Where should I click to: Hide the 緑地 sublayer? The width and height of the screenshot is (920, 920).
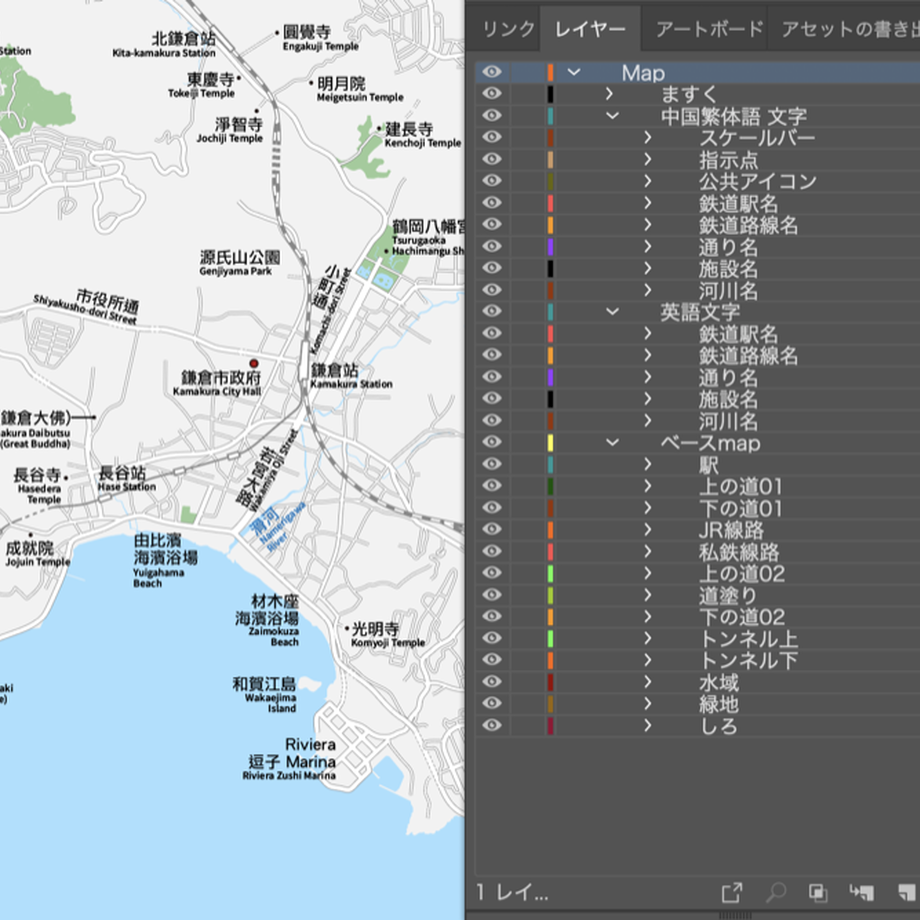coord(492,703)
